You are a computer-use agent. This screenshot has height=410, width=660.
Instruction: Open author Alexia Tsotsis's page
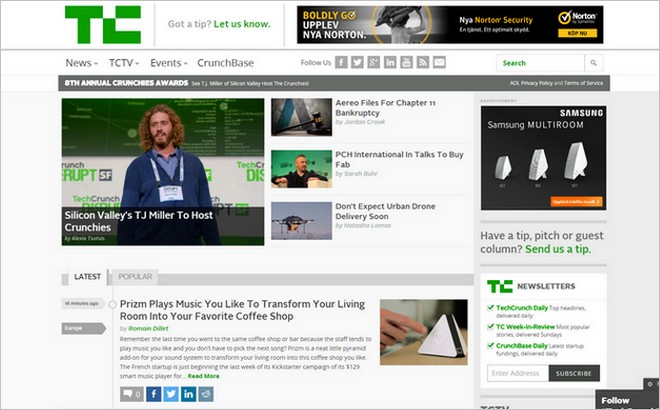click(x=88, y=238)
